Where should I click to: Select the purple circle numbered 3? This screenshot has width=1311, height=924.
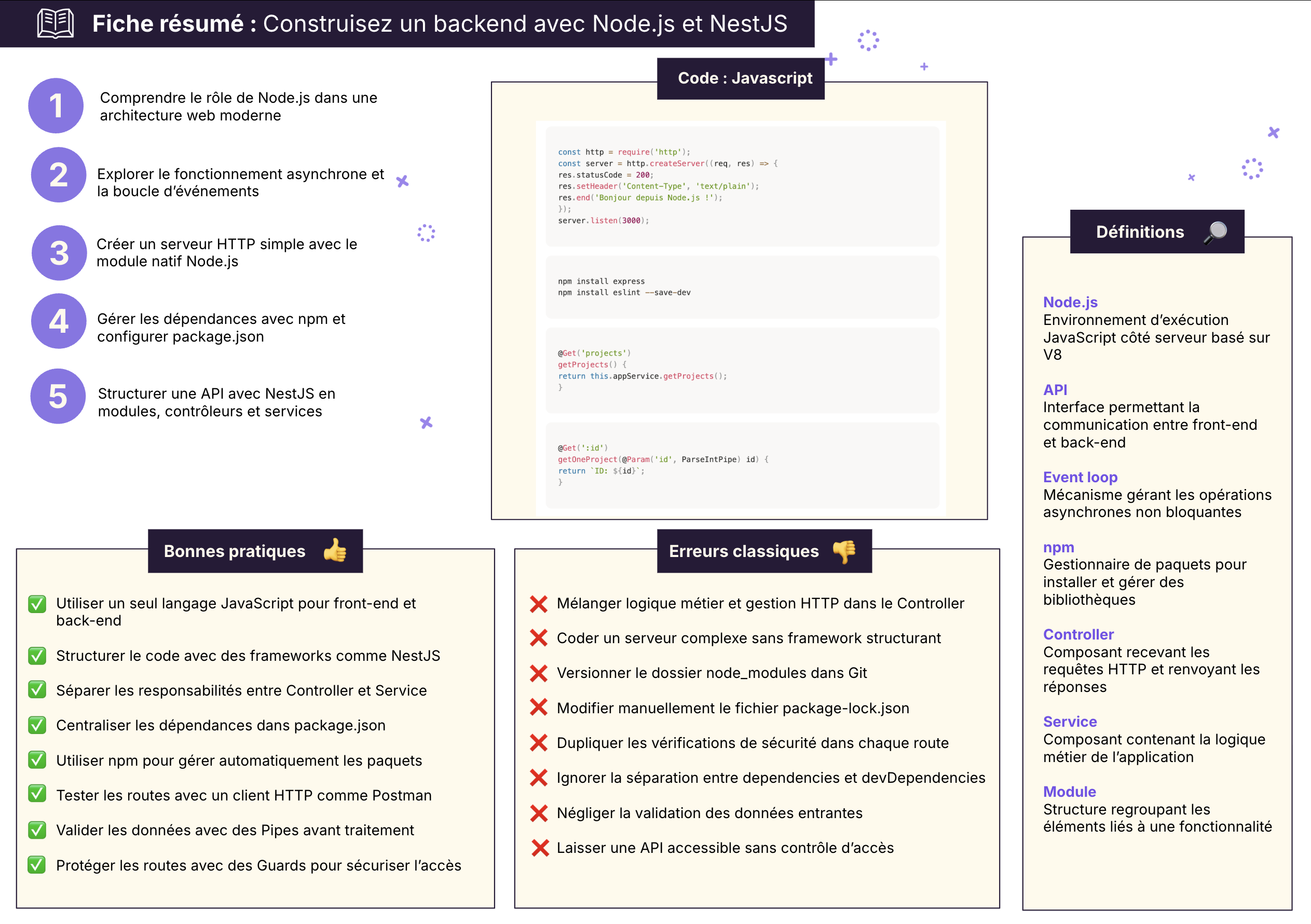(x=59, y=253)
